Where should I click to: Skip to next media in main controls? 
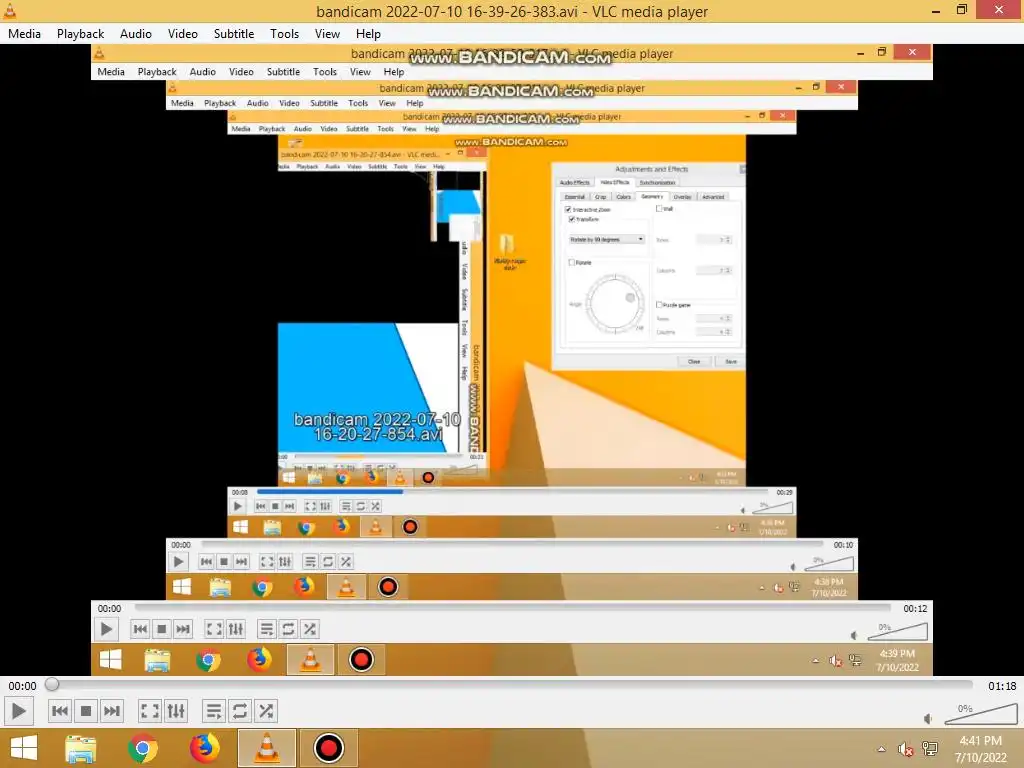click(112, 711)
